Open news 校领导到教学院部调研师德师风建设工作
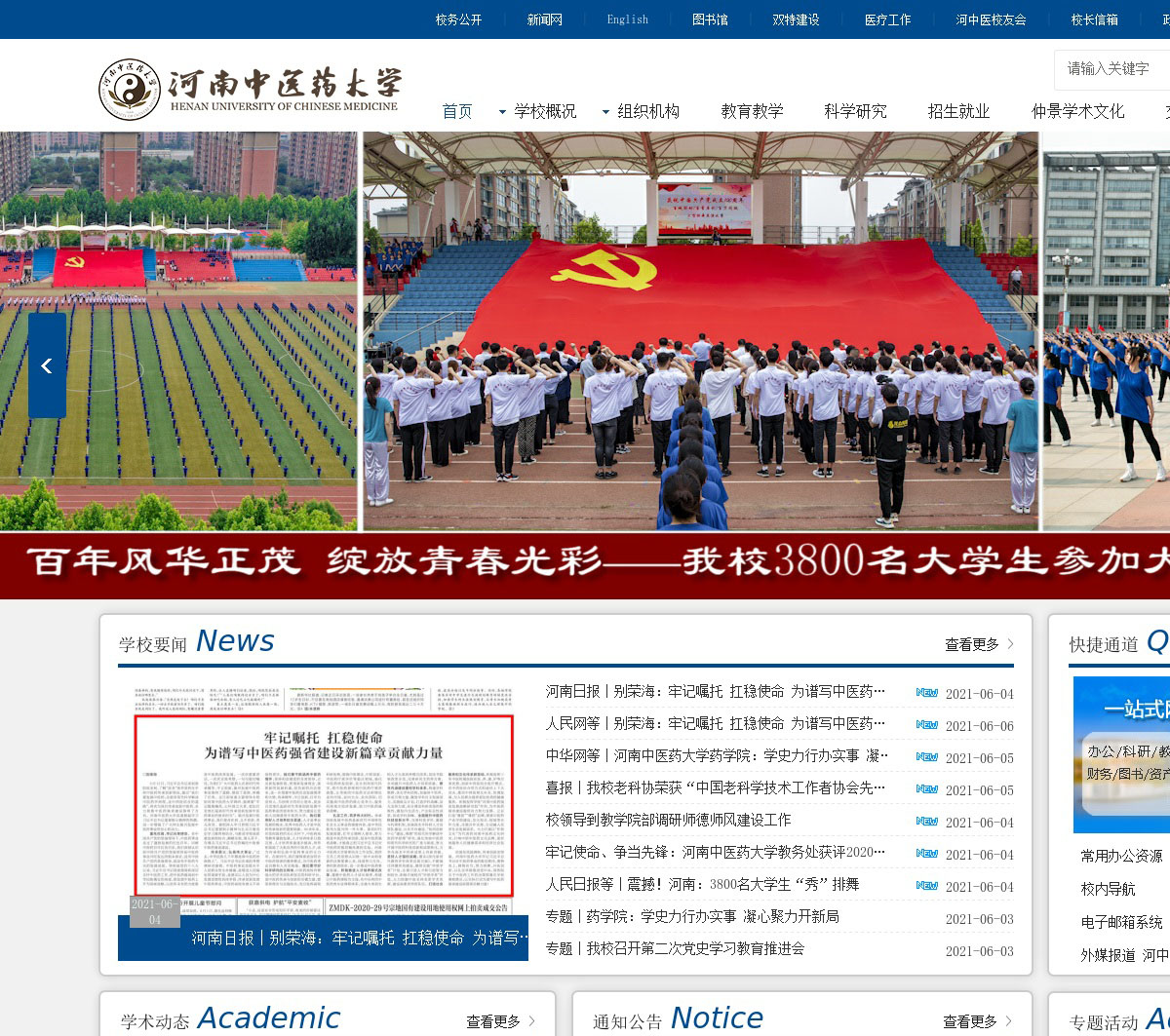The image size is (1170, 1036). tap(668, 821)
